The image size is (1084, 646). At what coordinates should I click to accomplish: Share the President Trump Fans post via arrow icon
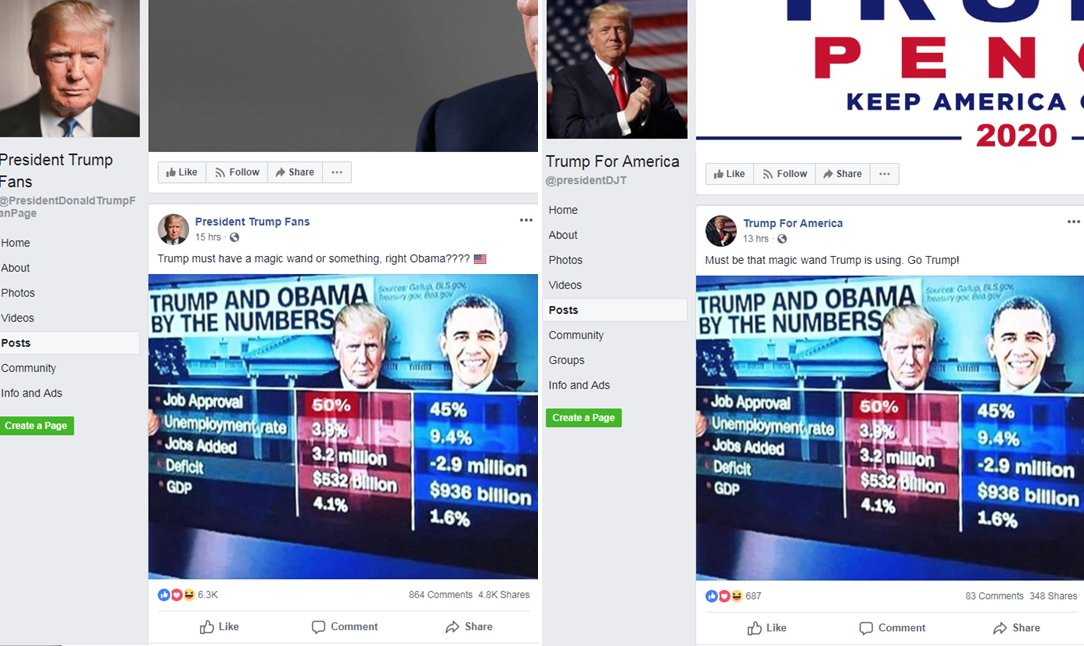(469, 627)
